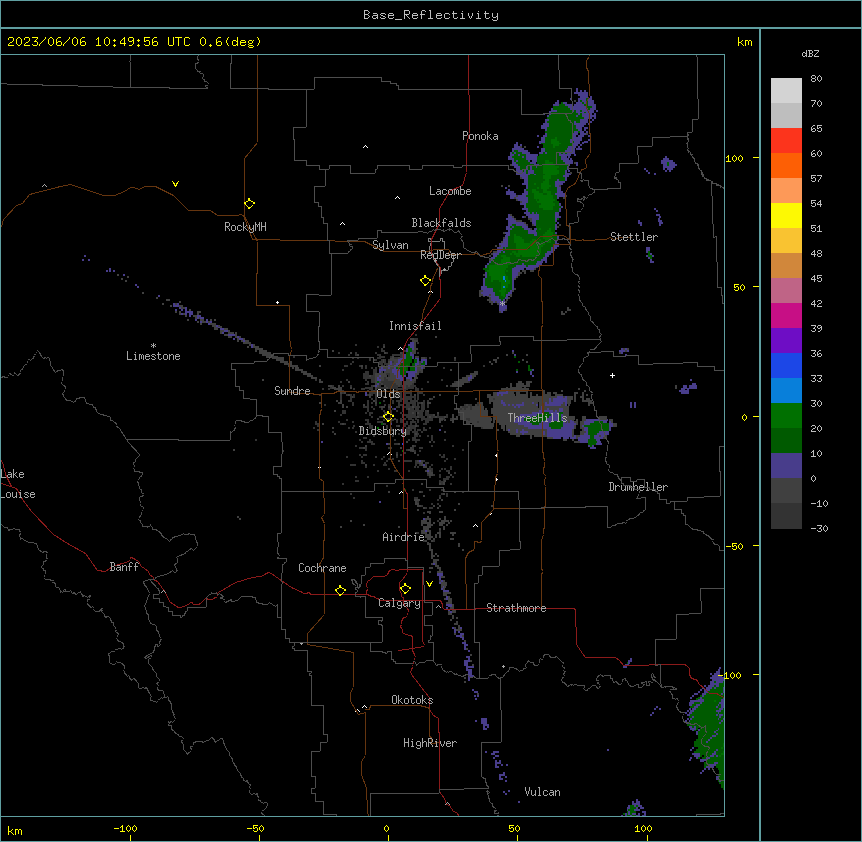Image resolution: width=862 pixels, height=842 pixels.
Task: Click the Banff label
Action: tap(124, 567)
